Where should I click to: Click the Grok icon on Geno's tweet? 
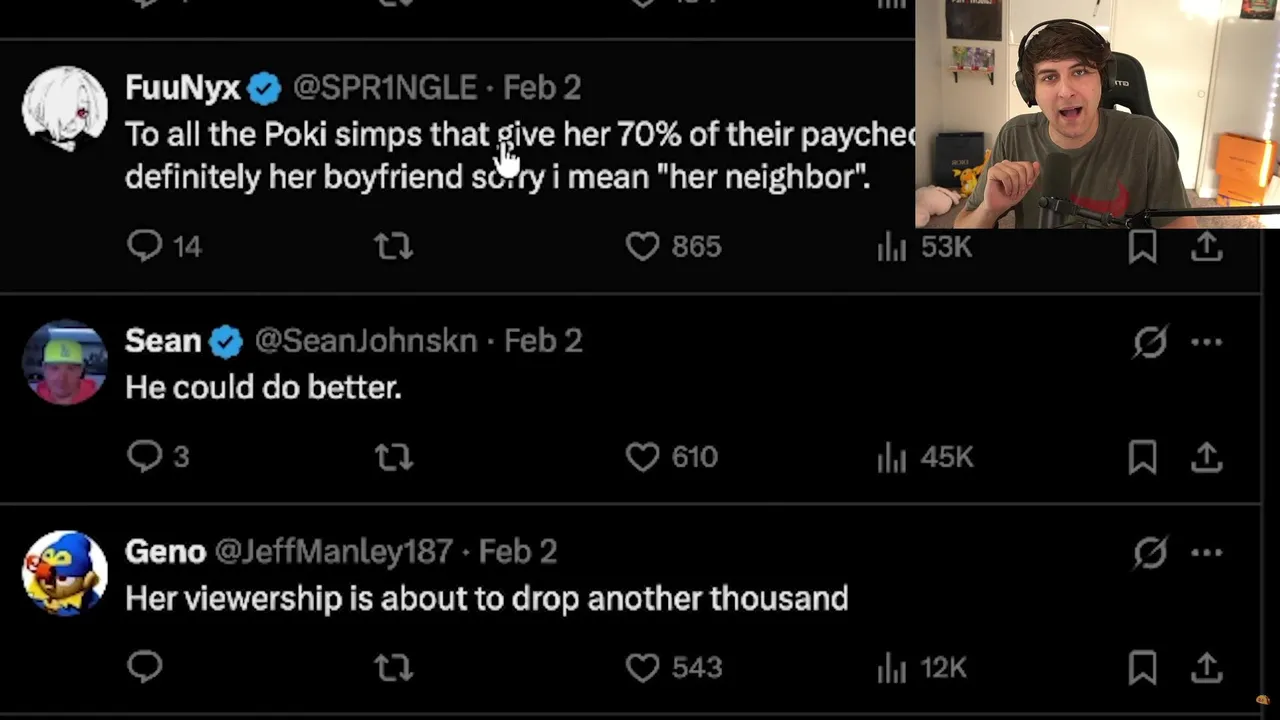point(1150,552)
